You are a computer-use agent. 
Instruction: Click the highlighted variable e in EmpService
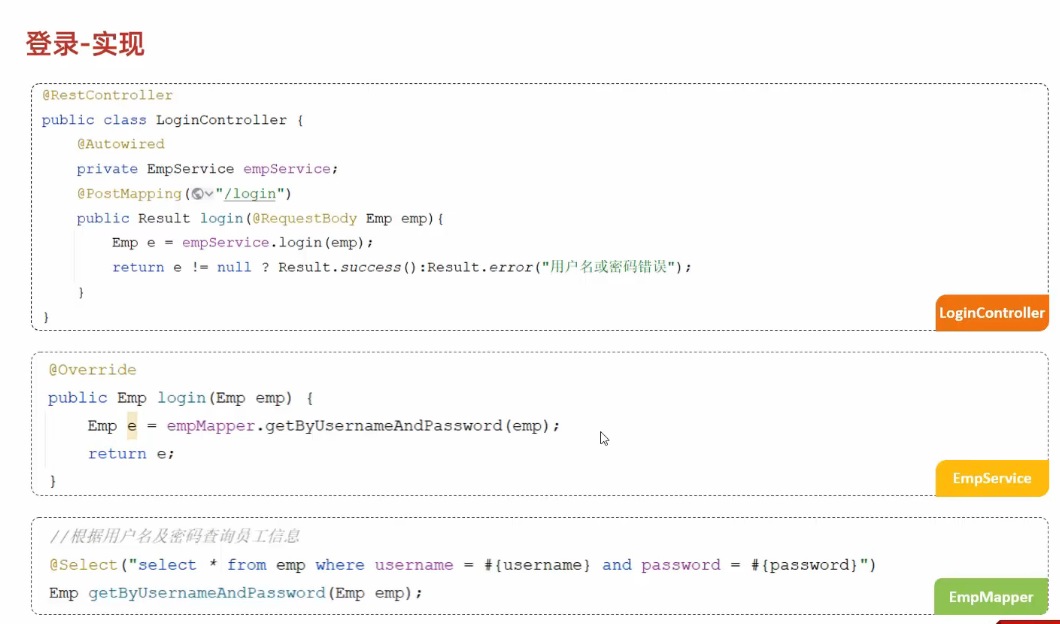(131, 426)
